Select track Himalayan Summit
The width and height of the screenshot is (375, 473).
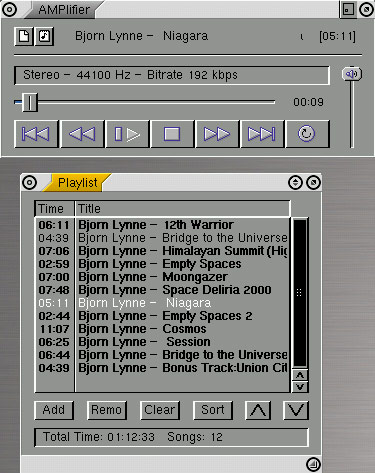[162, 251]
